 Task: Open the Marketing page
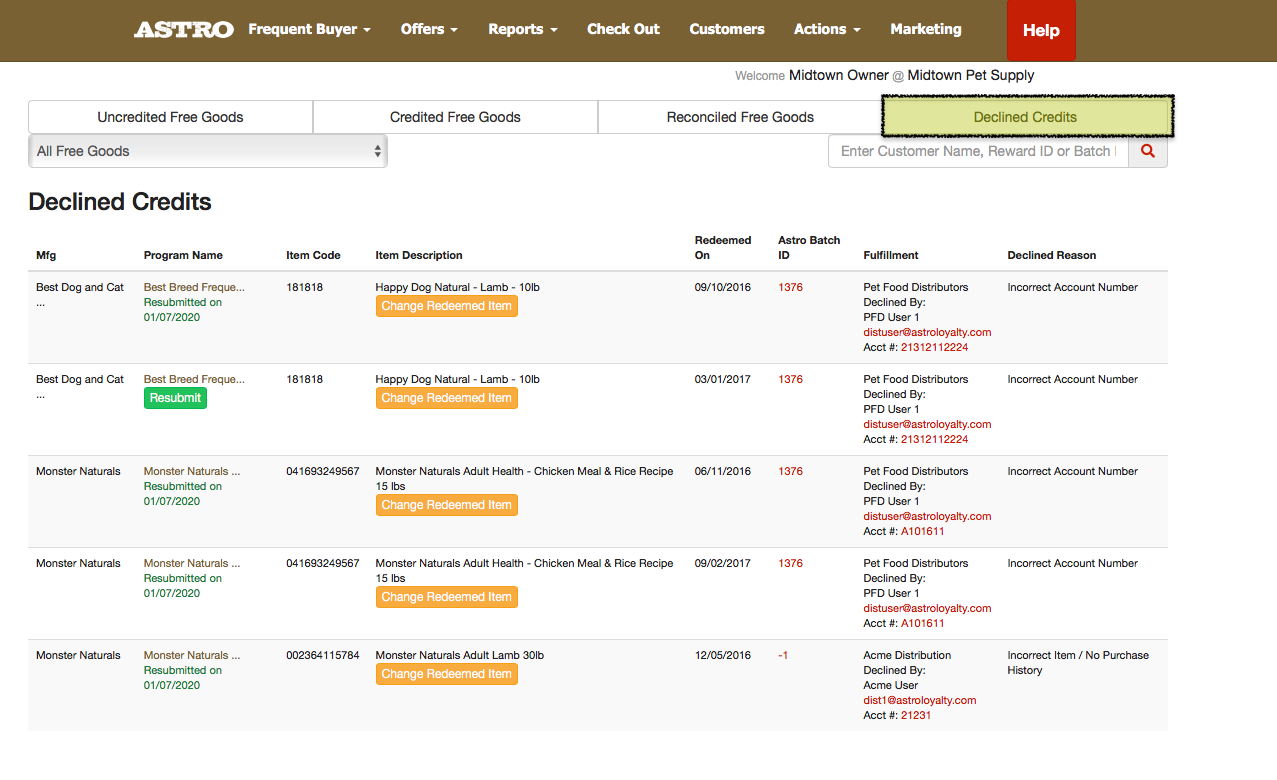click(x=926, y=29)
